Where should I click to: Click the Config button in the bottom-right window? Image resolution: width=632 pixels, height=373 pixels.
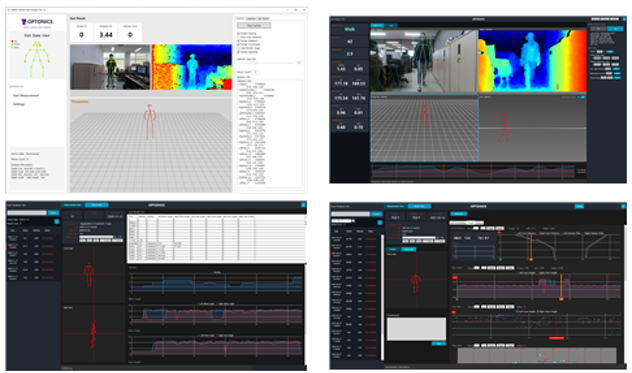tap(579, 206)
